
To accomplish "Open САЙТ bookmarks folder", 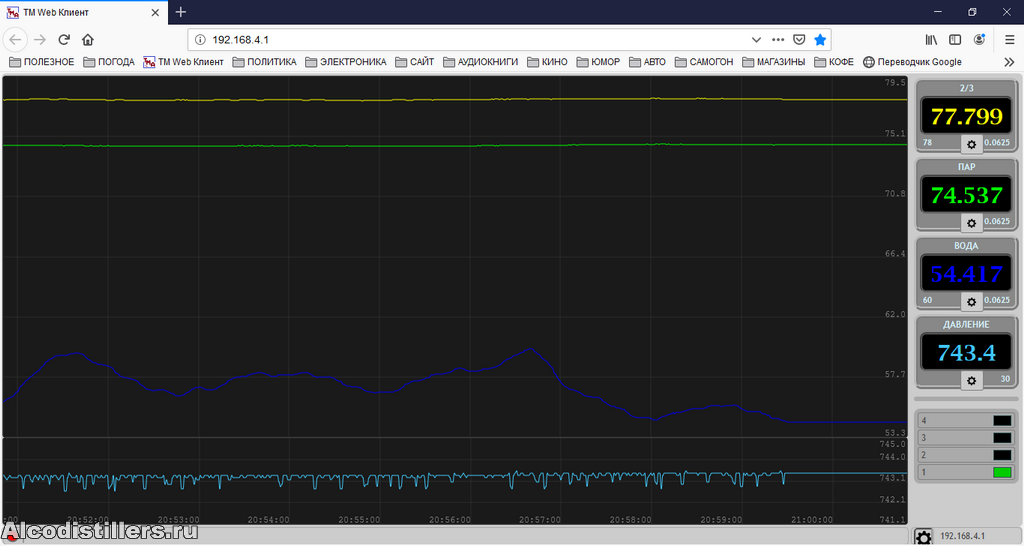I will [x=415, y=62].
